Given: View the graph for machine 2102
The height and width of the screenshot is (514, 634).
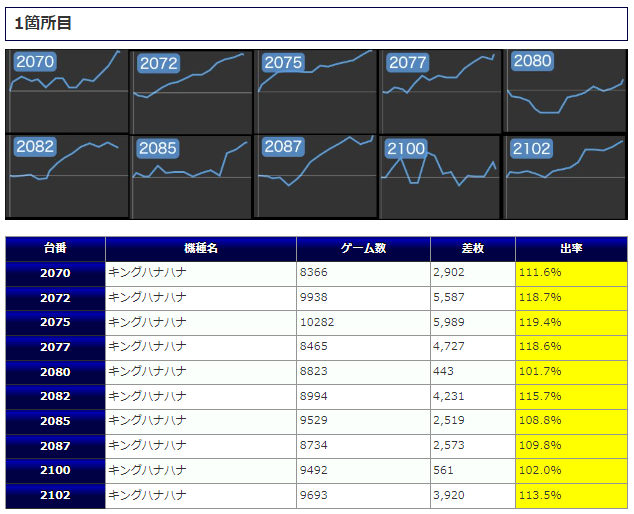Looking at the screenshot, I should 565,177.
